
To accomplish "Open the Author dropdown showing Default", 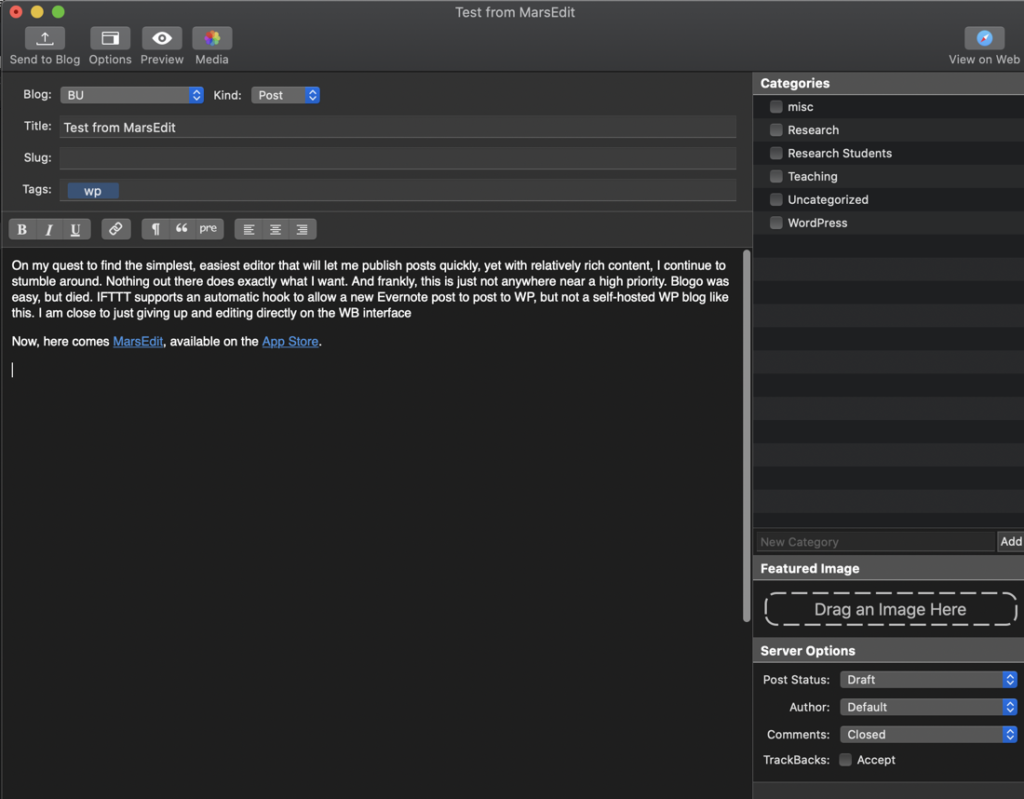I will pyautogui.click(x=928, y=707).
